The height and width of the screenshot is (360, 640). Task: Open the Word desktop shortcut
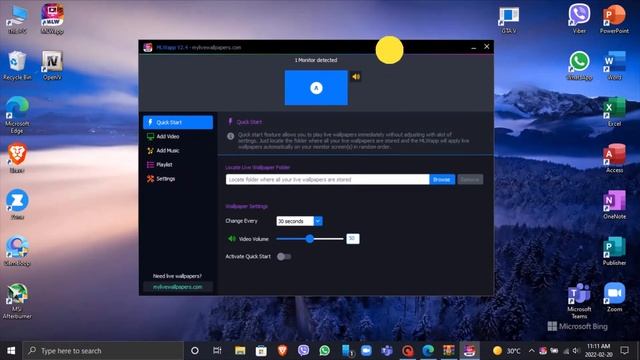tap(614, 65)
